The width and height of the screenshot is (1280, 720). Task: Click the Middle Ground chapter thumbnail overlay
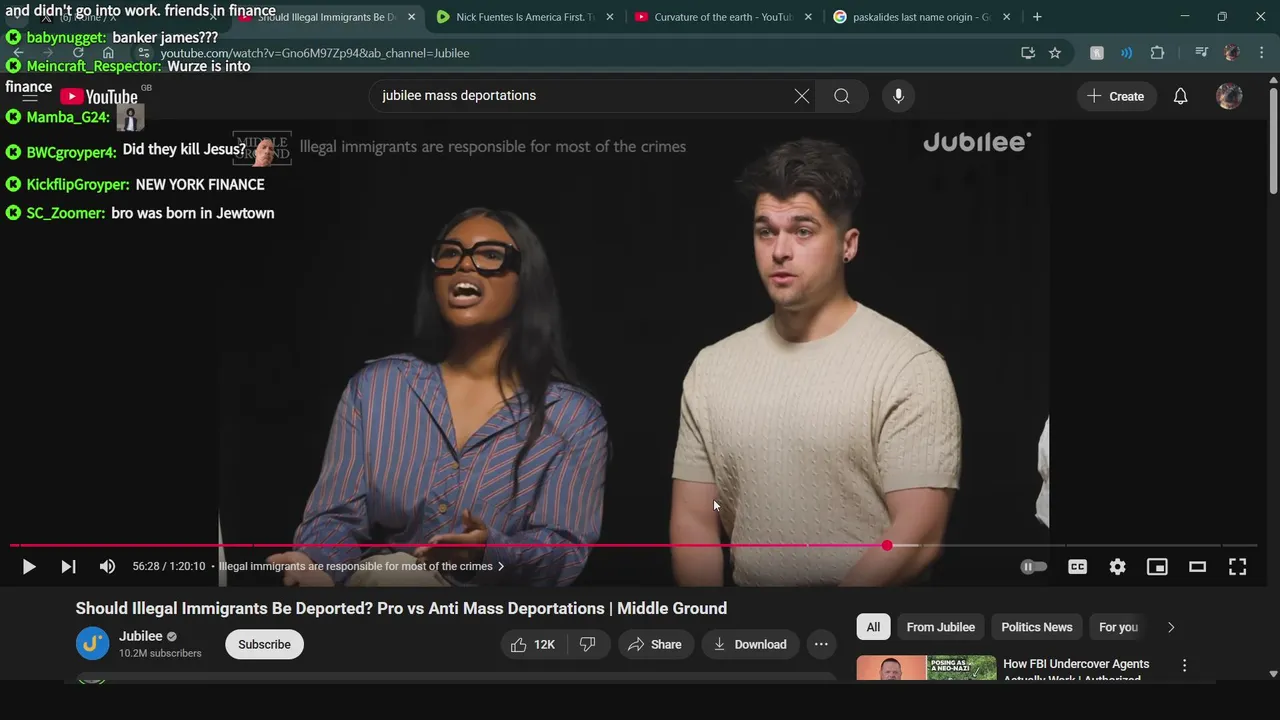[x=262, y=147]
